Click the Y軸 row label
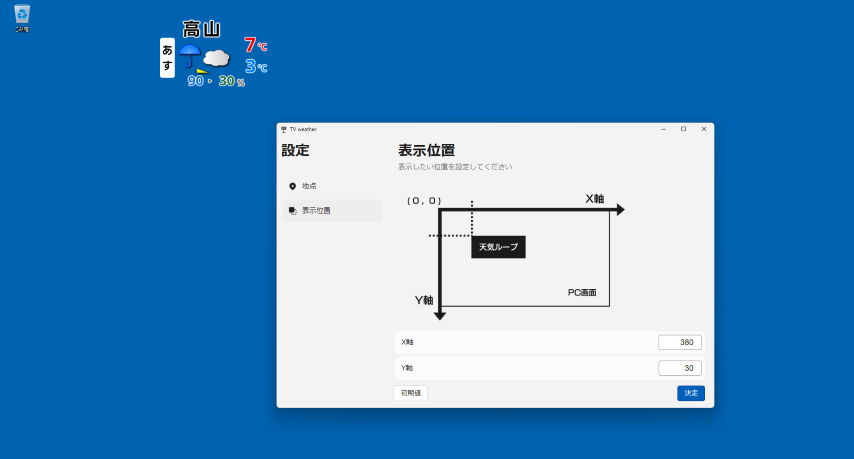854x459 pixels. click(407, 368)
